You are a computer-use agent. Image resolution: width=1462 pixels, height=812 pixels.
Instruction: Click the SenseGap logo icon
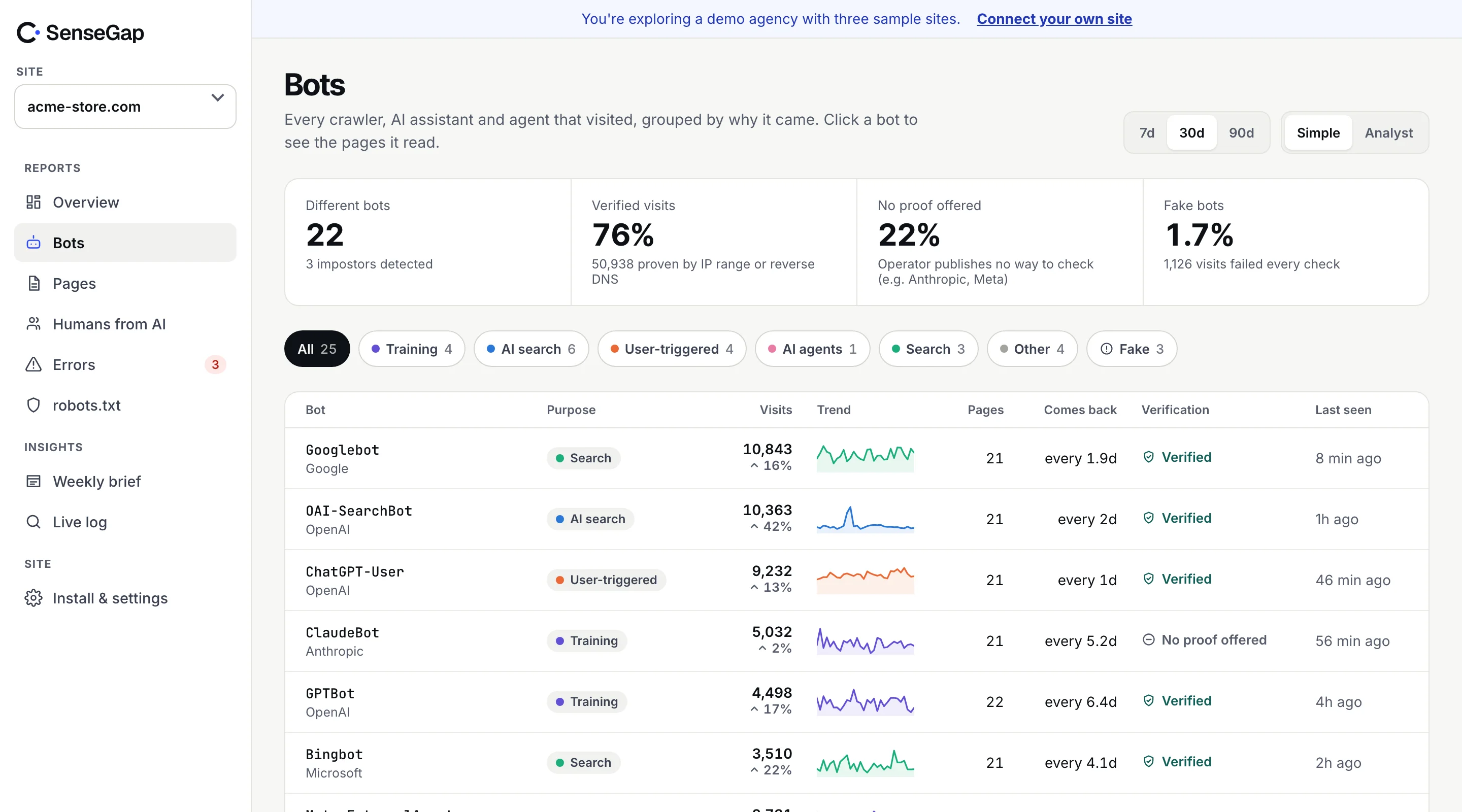click(x=28, y=32)
